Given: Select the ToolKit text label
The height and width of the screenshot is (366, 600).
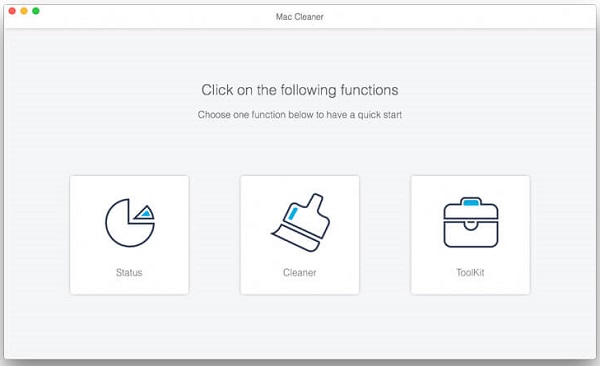Looking at the screenshot, I should (x=470, y=273).
